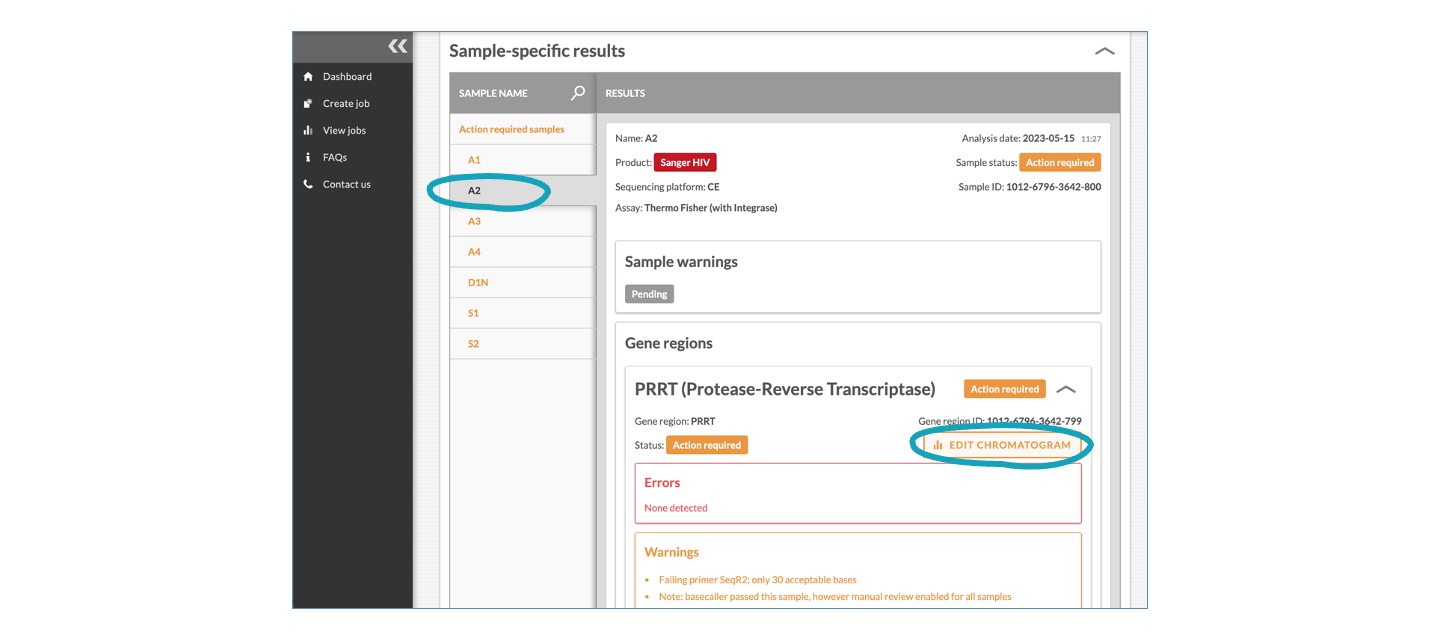The height and width of the screenshot is (640, 1440).
Task: Click the Create job icon
Action: [308, 104]
